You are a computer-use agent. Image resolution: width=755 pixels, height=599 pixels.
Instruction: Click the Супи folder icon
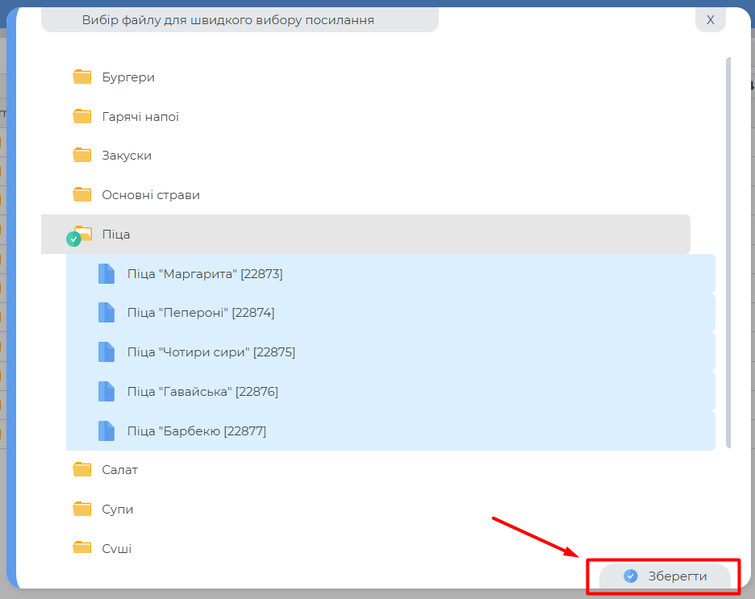click(x=82, y=508)
